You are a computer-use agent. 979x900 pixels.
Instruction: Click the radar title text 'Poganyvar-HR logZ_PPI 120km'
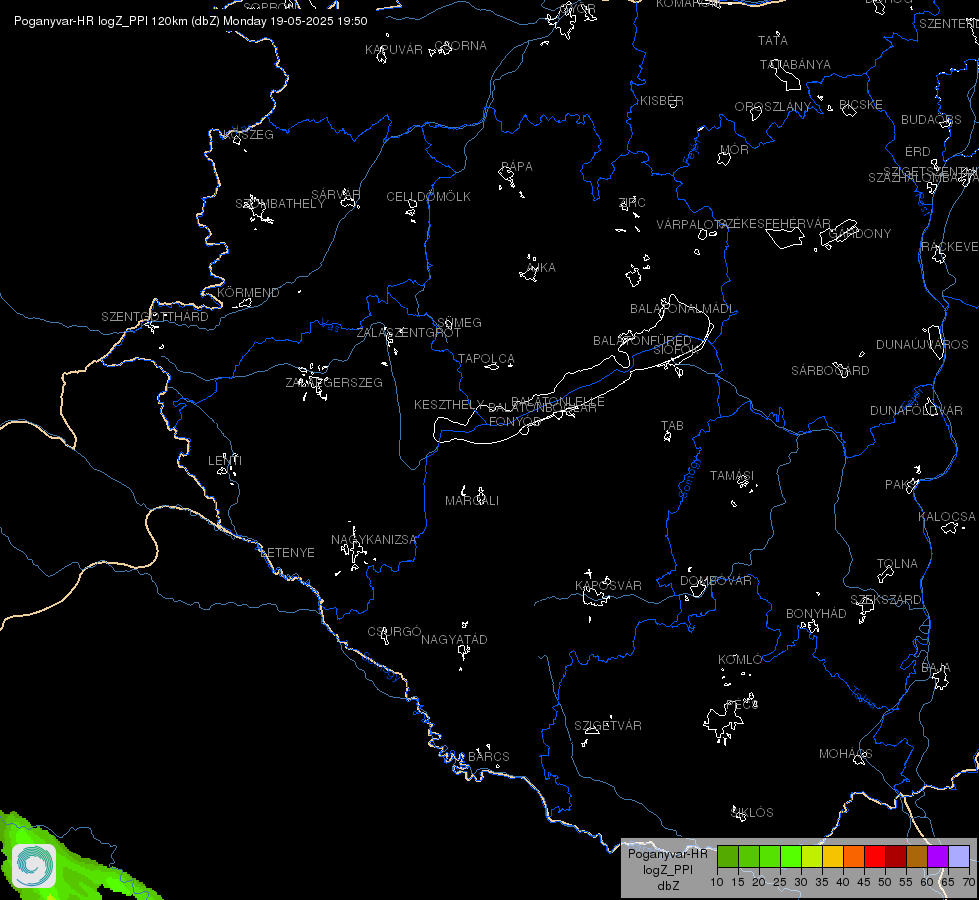101,21
